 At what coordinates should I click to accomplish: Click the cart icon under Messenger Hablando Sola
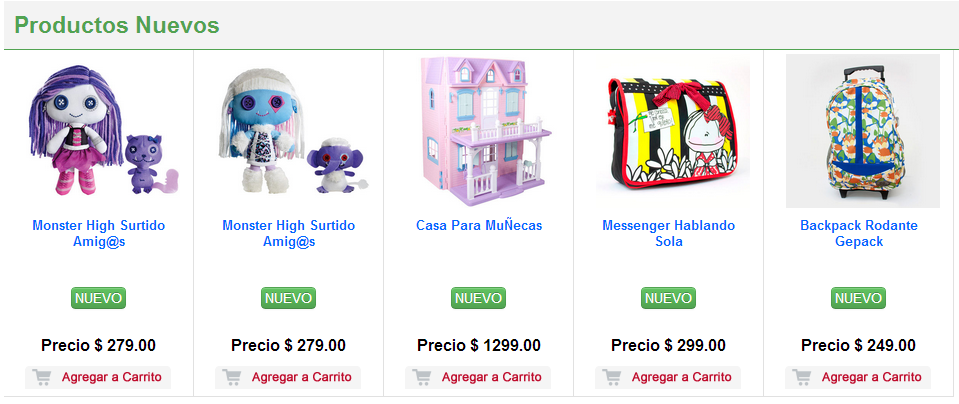point(612,377)
